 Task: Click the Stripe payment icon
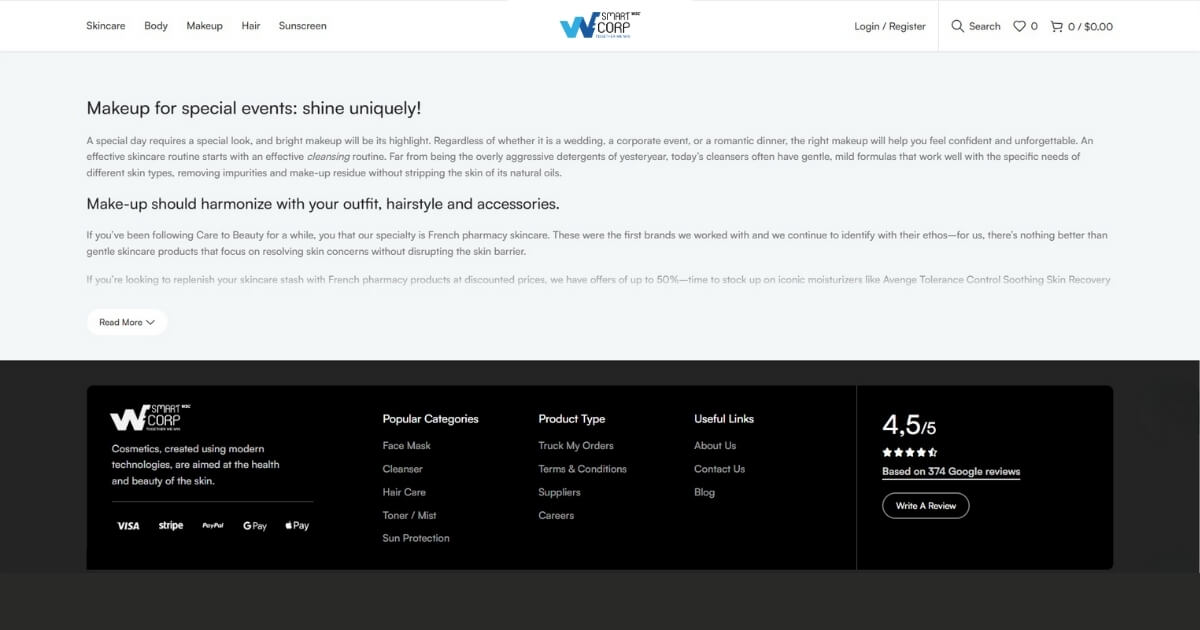[171, 526]
